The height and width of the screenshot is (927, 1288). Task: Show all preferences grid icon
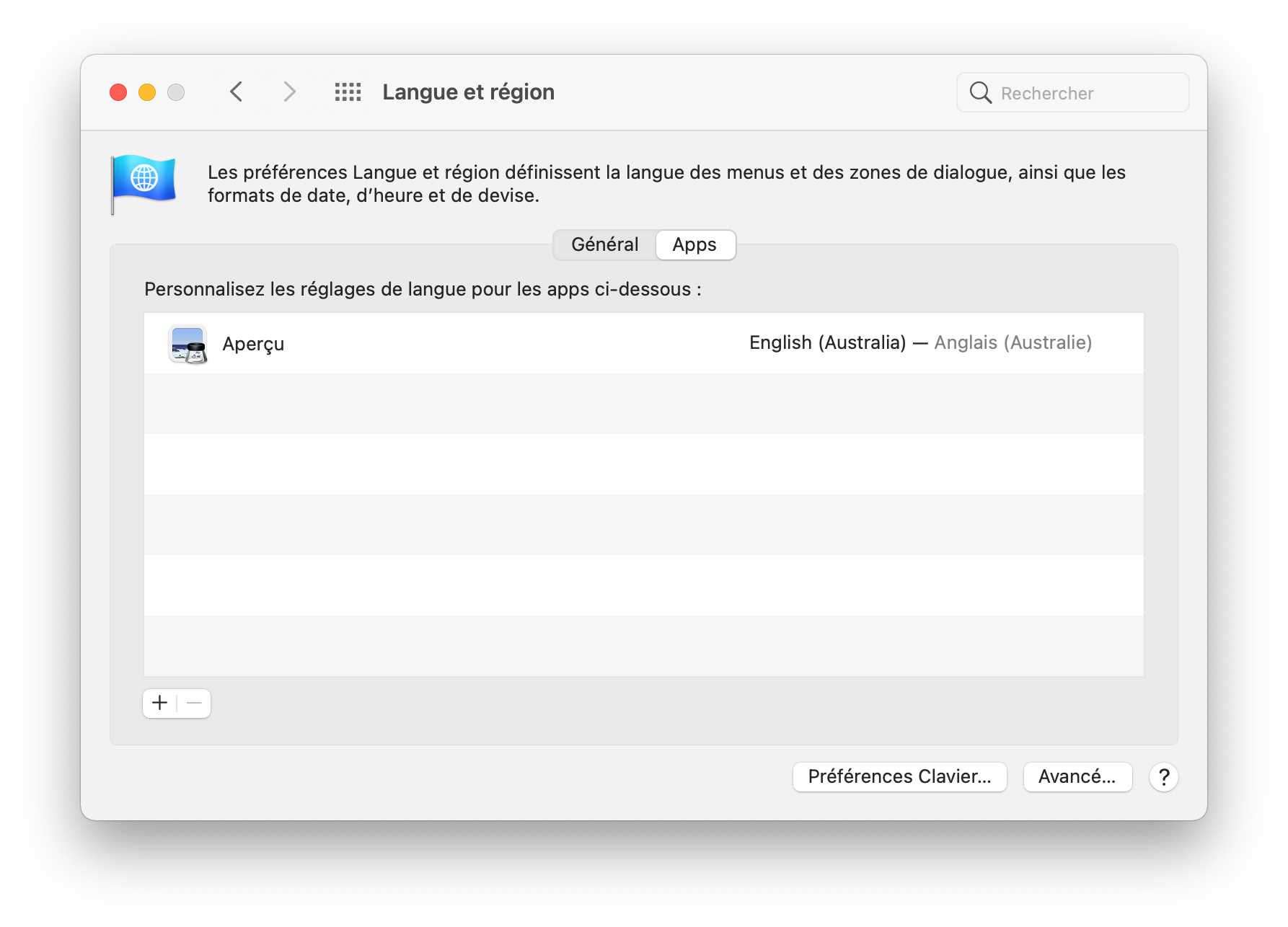click(348, 92)
